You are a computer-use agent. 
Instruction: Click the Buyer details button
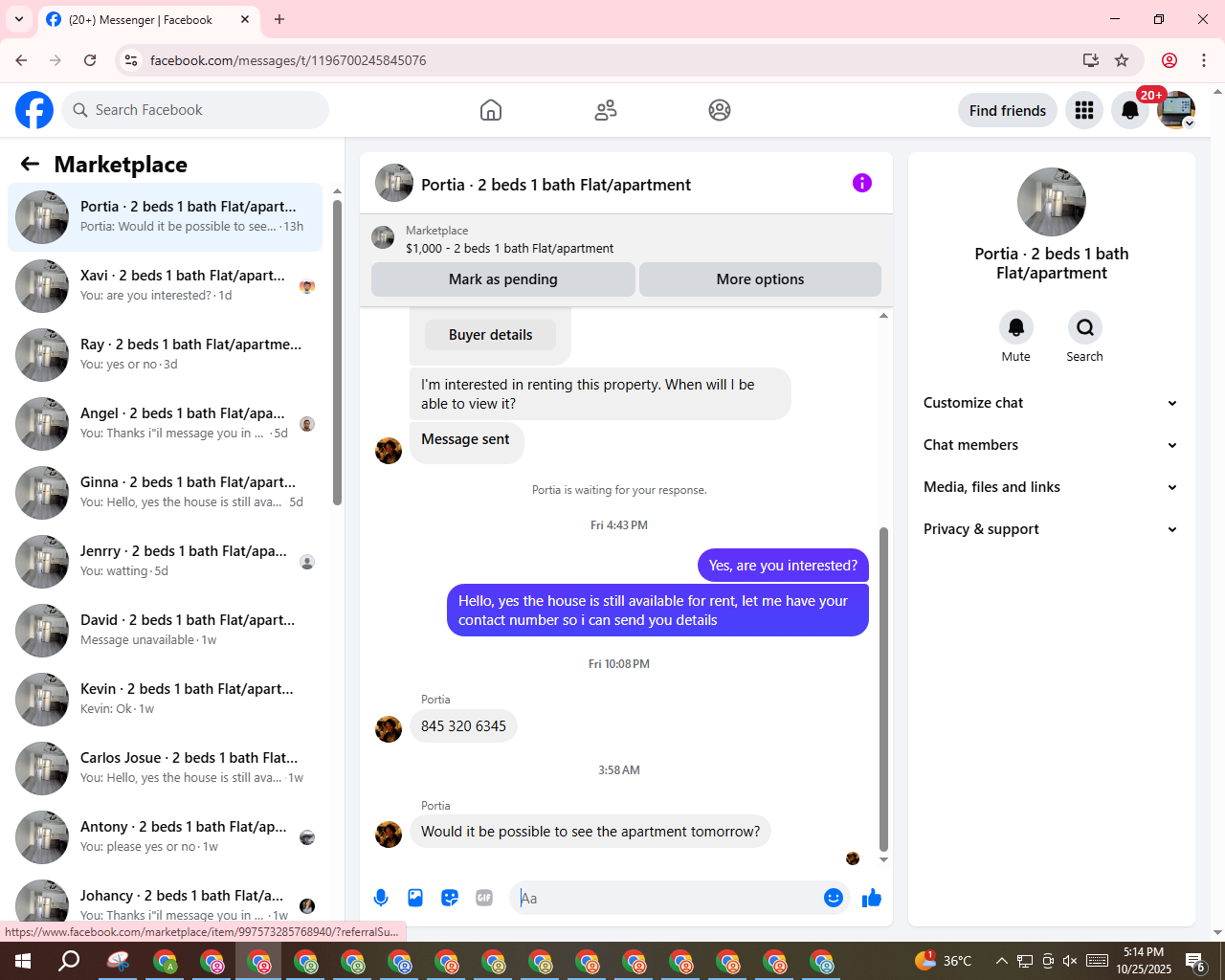490,335
